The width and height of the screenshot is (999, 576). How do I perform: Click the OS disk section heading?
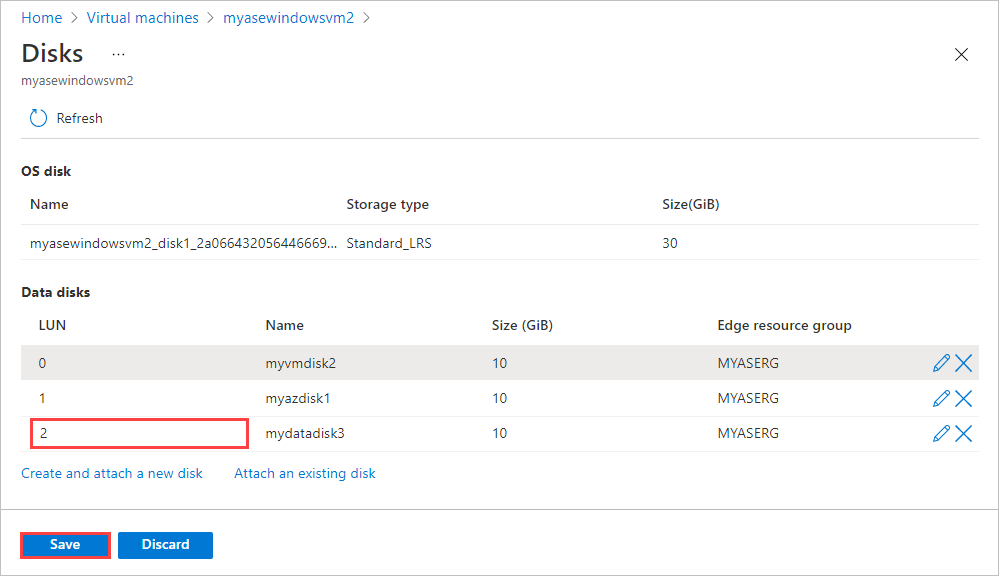[46, 171]
